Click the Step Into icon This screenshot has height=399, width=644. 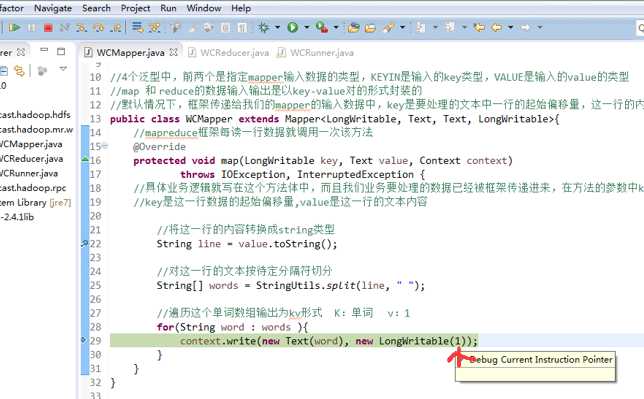tap(81, 28)
